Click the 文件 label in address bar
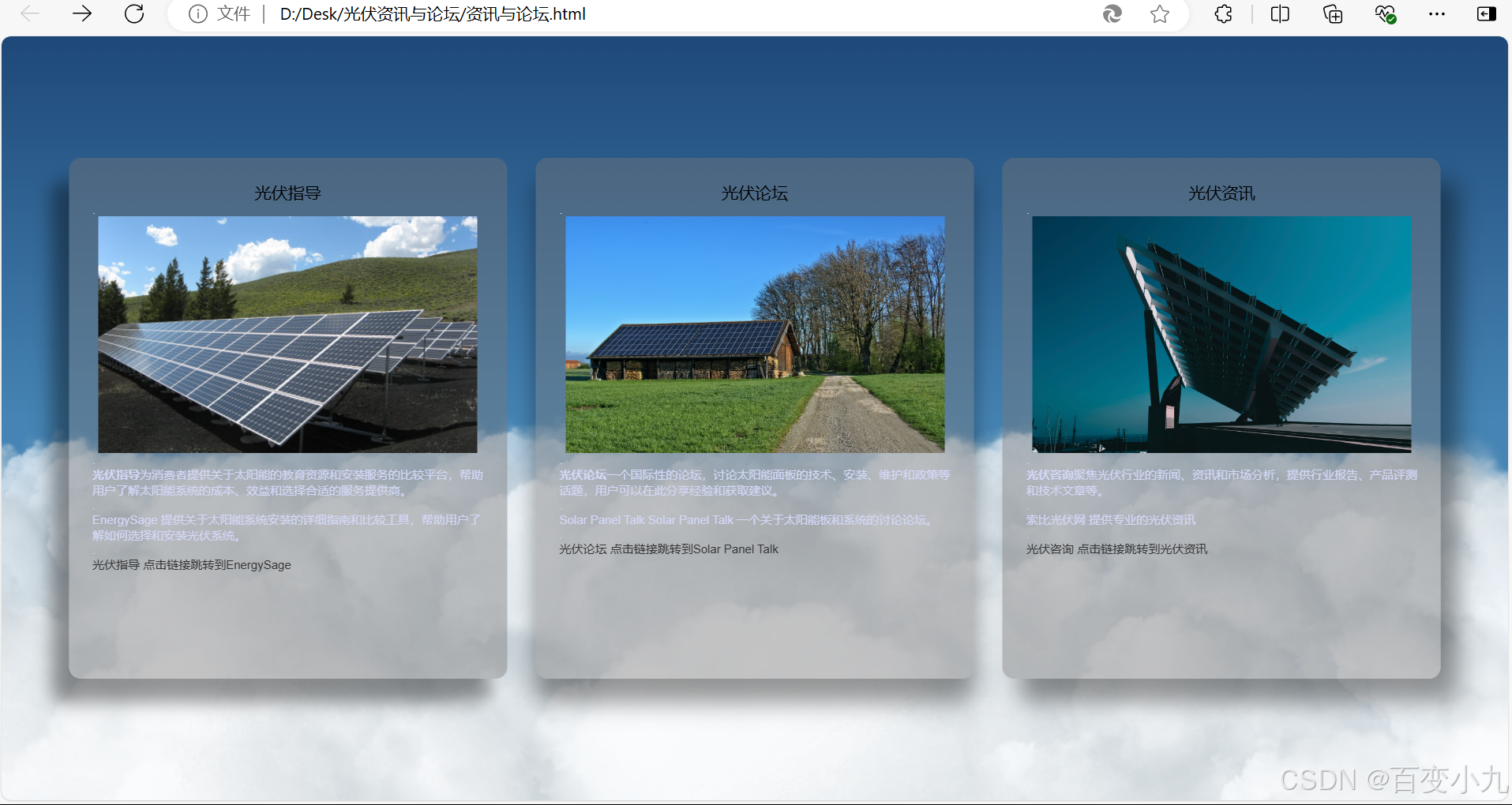Viewport: 1512px width, 805px height. click(234, 14)
